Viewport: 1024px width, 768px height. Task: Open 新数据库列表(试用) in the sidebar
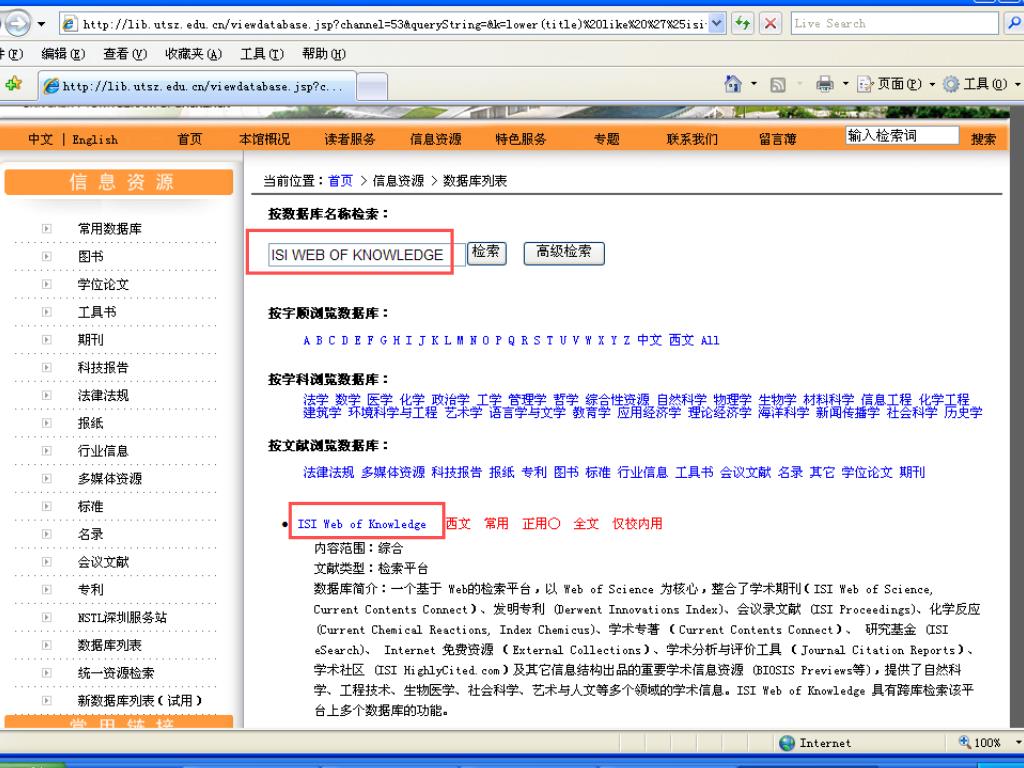tap(140, 701)
